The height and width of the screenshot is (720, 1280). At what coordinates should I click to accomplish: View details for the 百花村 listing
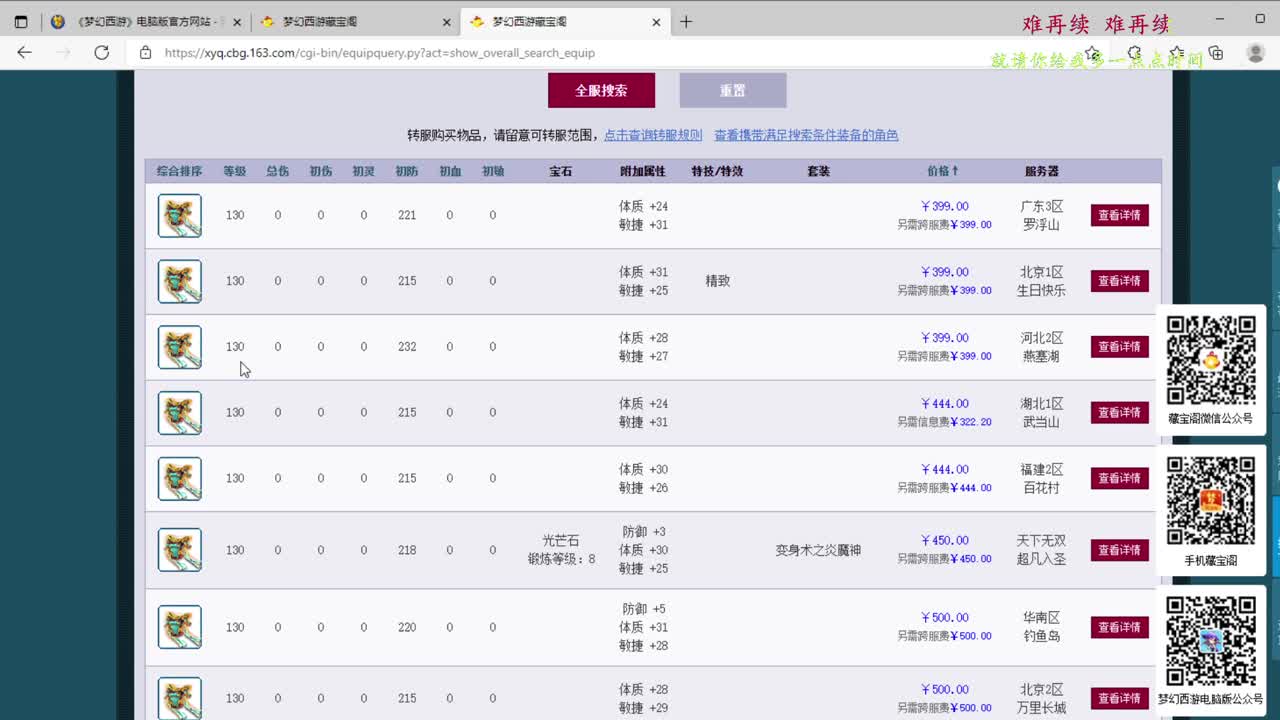pyautogui.click(x=1119, y=478)
